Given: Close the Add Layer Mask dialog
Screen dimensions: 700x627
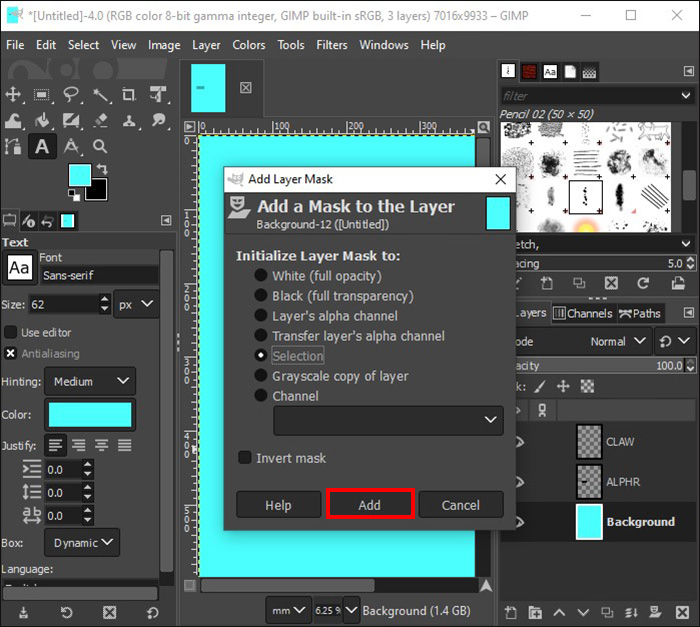Looking at the screenshot, I should pyautogui.click(x=500, y=180).
